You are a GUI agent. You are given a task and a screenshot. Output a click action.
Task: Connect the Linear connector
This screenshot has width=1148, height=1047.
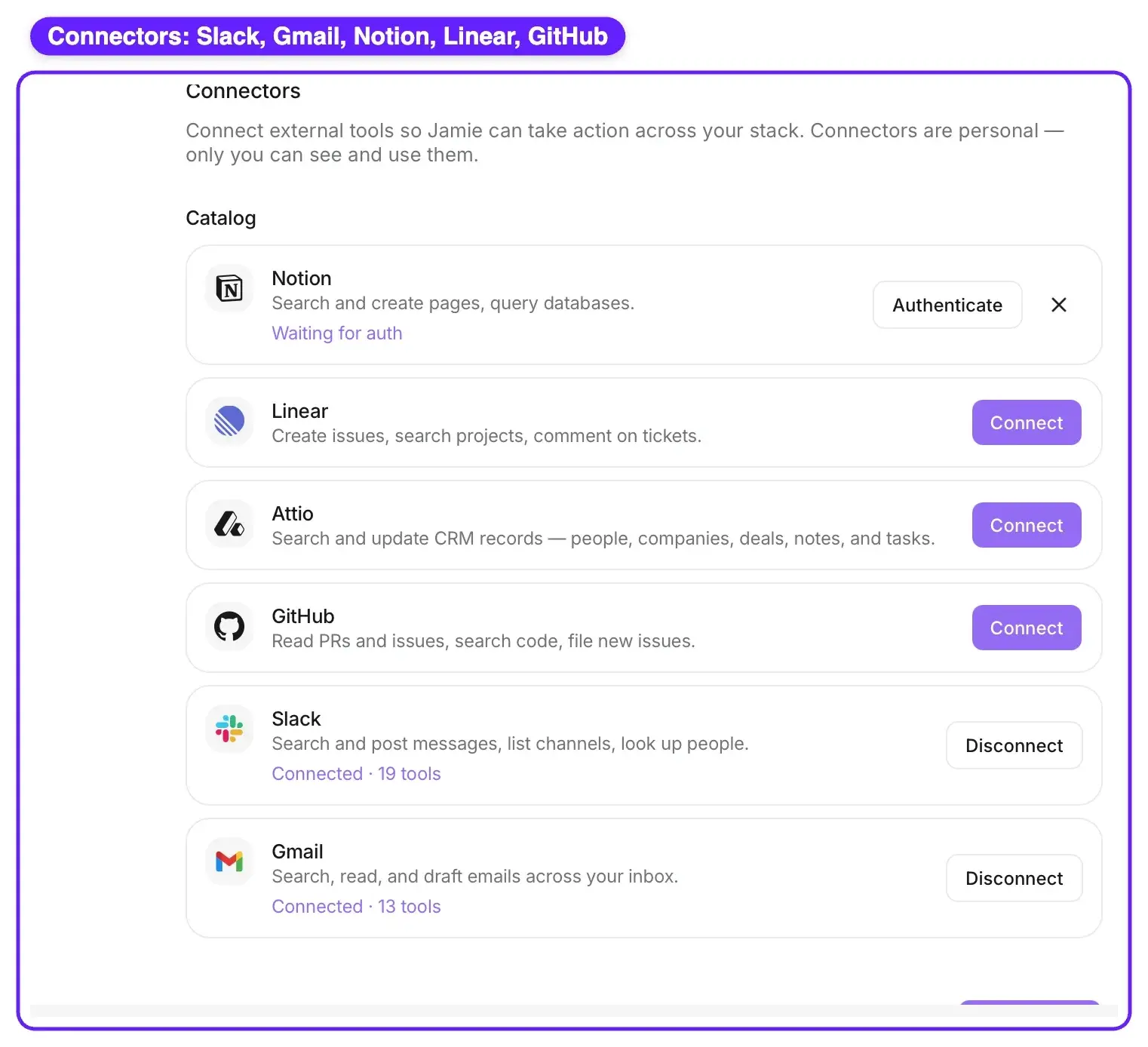(1027, 422)
